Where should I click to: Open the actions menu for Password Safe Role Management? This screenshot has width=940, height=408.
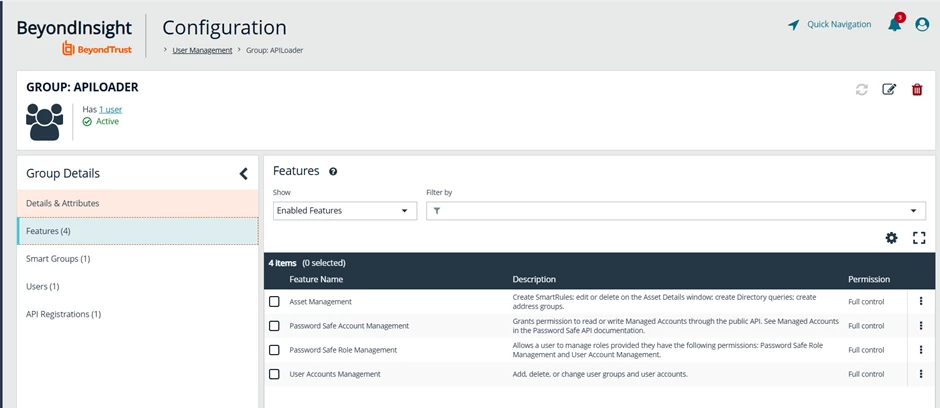point(921,350)
